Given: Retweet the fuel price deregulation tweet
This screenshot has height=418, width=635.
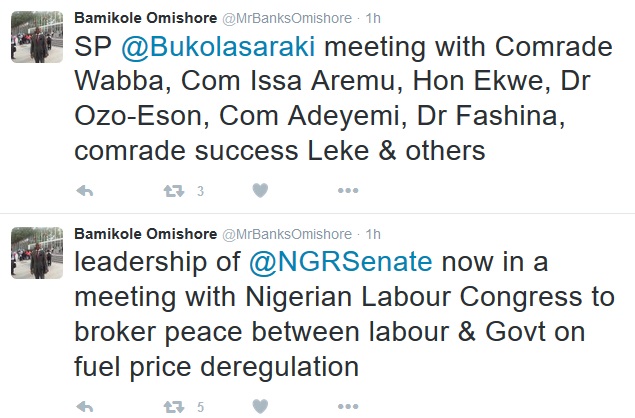Looking at the screenshot, I should [x=173, y=406].
